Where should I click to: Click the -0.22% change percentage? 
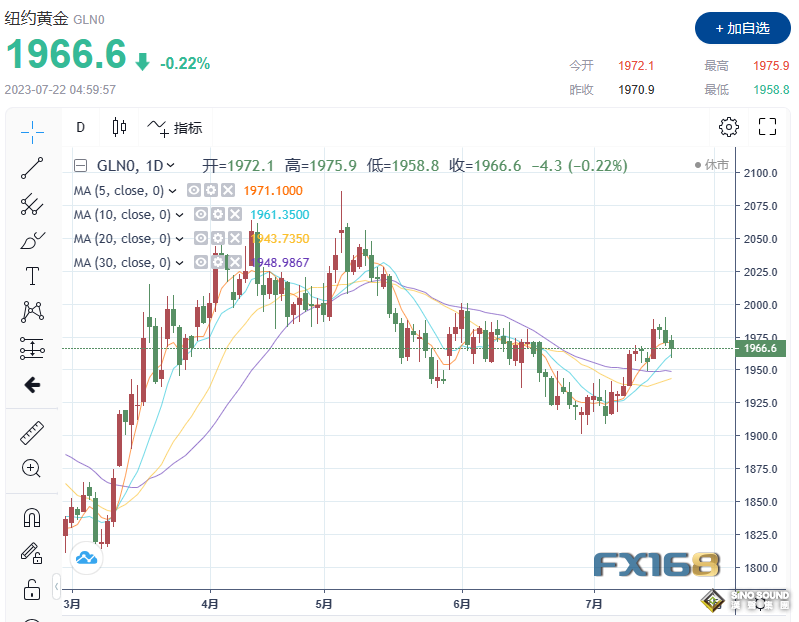tap(185, 64)
